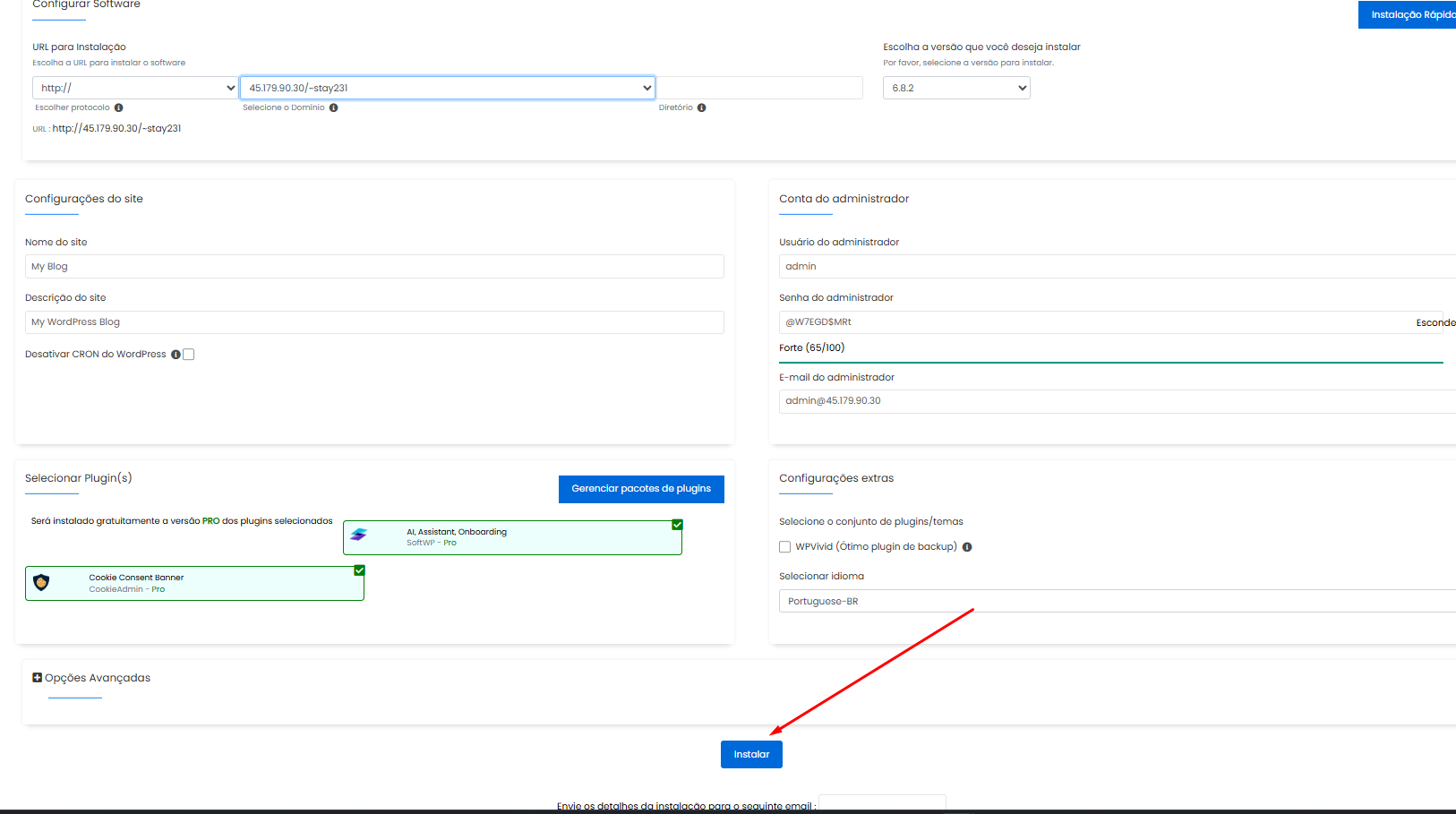Open the domain dropdown showing 45.179.90.30/~stay231
Image resolution: width=1456 pixels, height=814 pixels.
[x=448, y=88]
